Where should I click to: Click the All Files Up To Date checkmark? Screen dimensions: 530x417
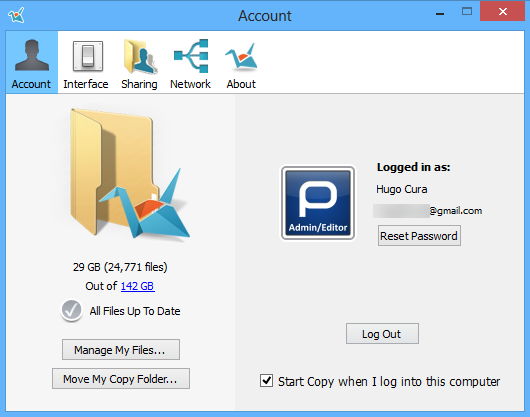71,311
